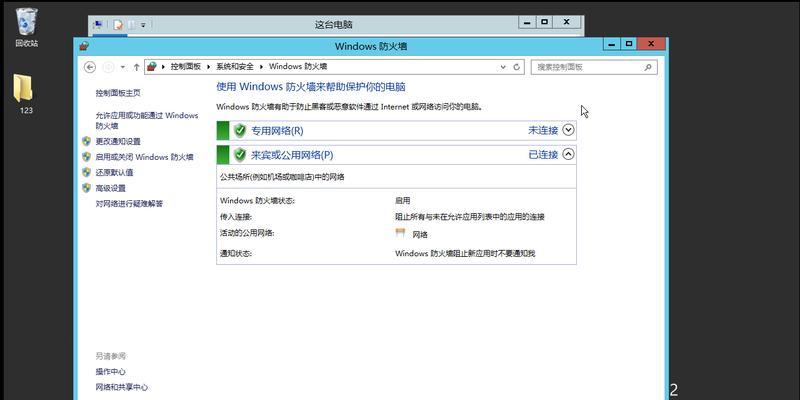Click 活动的公用网络 label
800x400 pixels.
pyautogui.click(x=247, y=233)
